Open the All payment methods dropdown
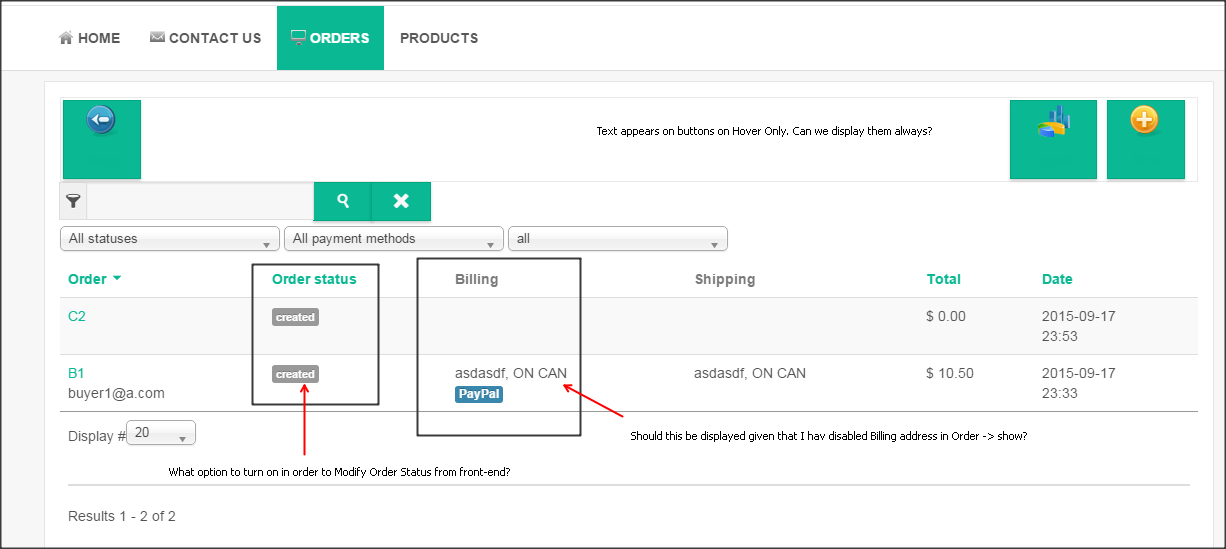This screenshot has width=1226, height=549. coord(394,239)
